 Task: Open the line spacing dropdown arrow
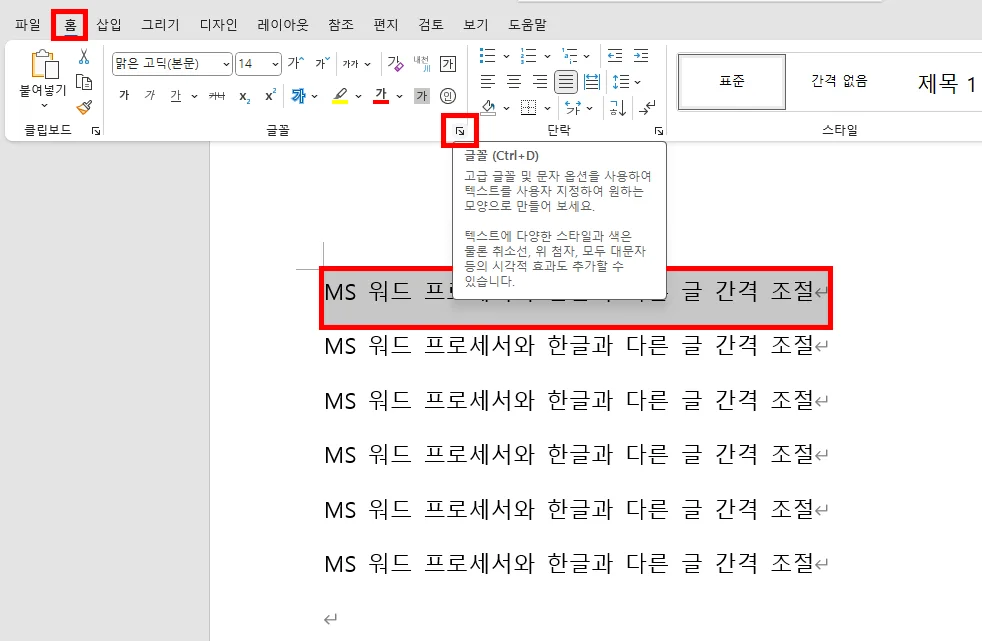(x=637, y=81)
